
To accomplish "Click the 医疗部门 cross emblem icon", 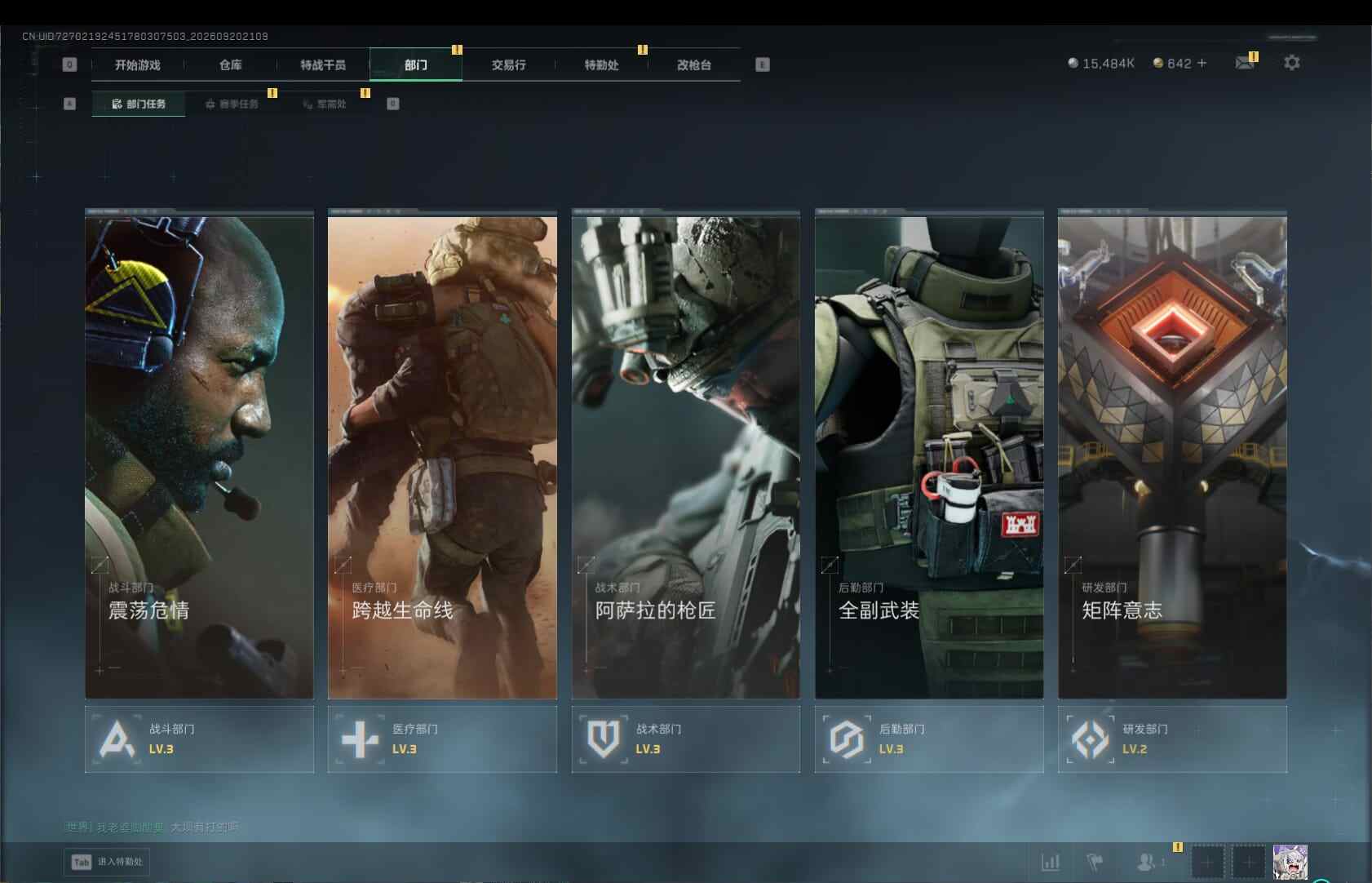I will [360, 739].
